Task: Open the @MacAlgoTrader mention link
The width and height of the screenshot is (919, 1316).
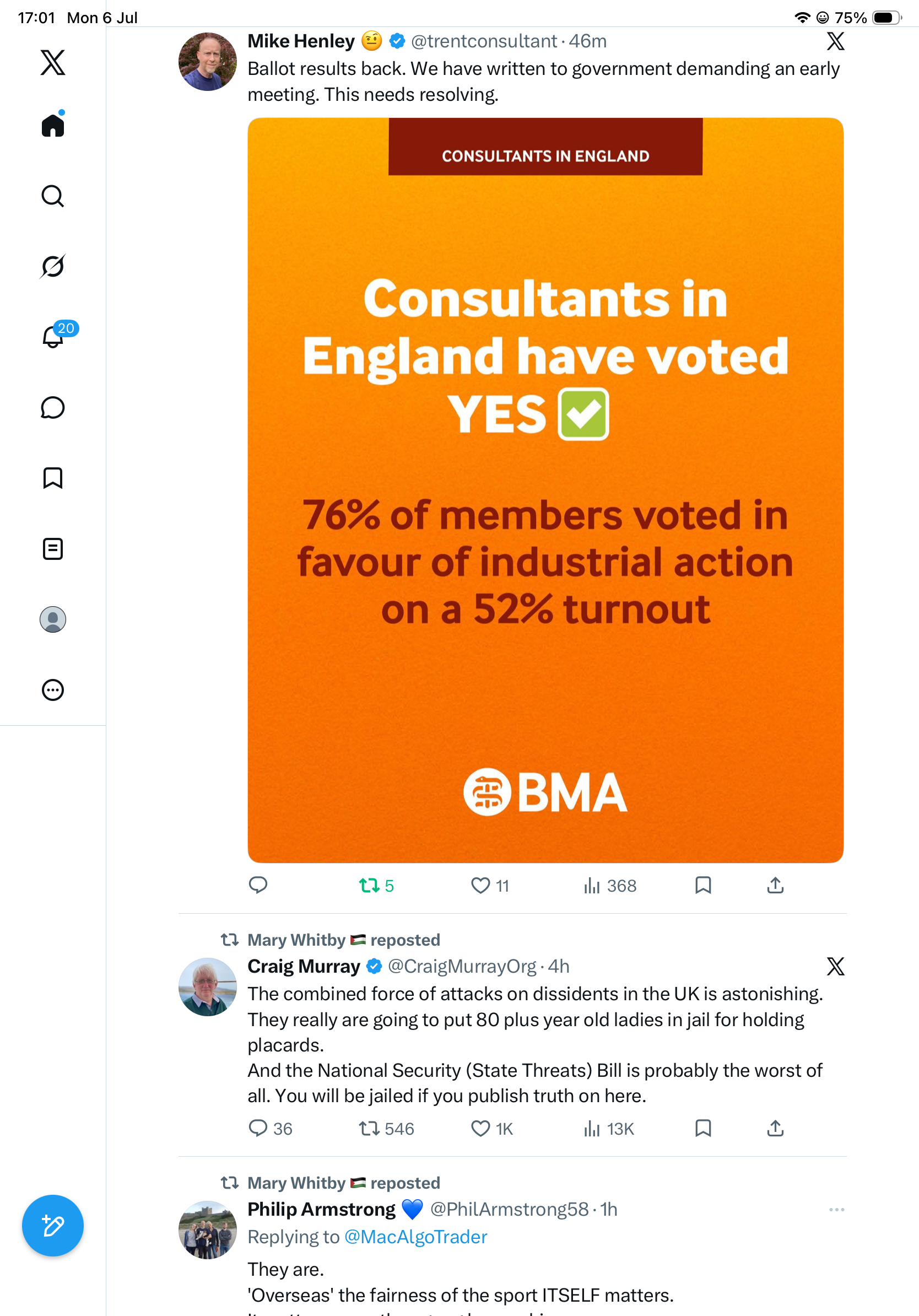Action: click(x=415, y=1236)
